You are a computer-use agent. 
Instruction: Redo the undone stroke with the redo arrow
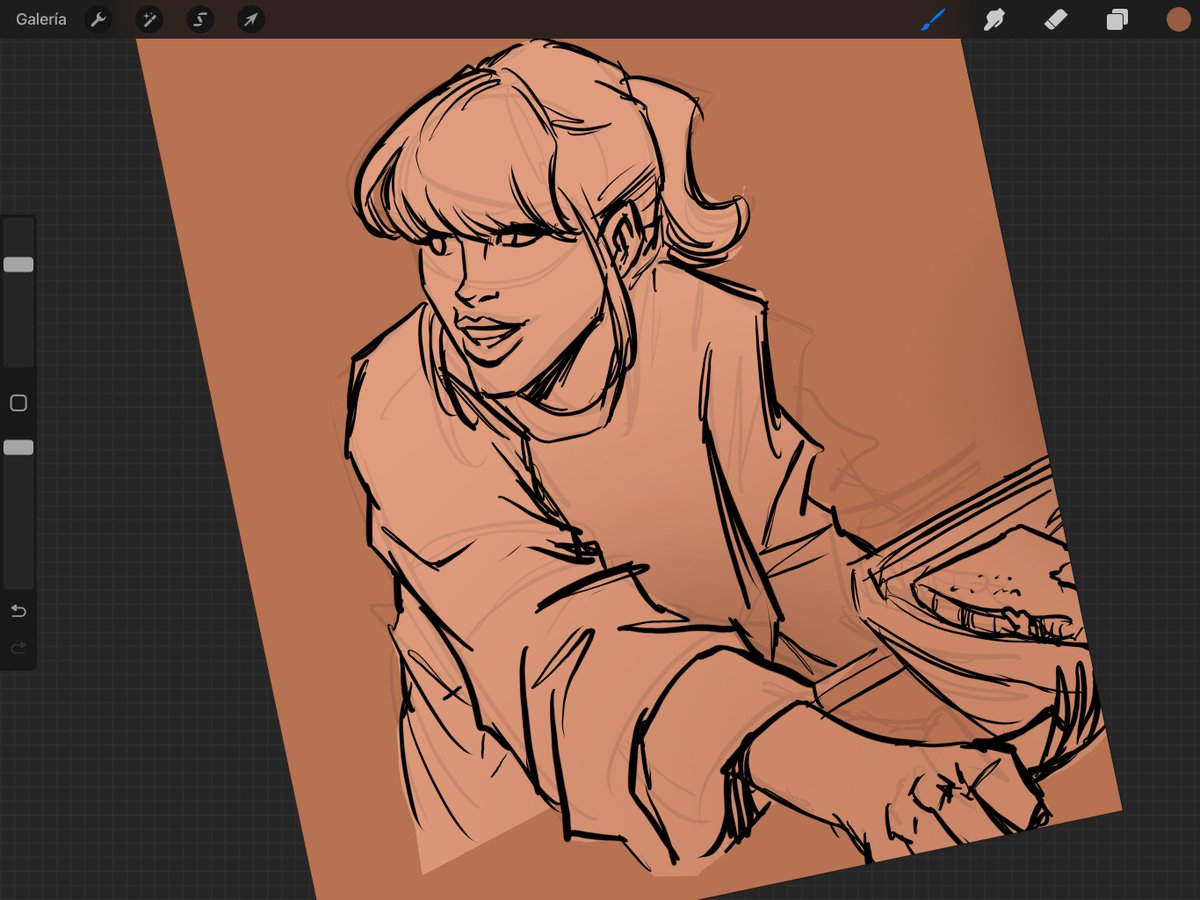pyautogui.click(x=18, y=648)
